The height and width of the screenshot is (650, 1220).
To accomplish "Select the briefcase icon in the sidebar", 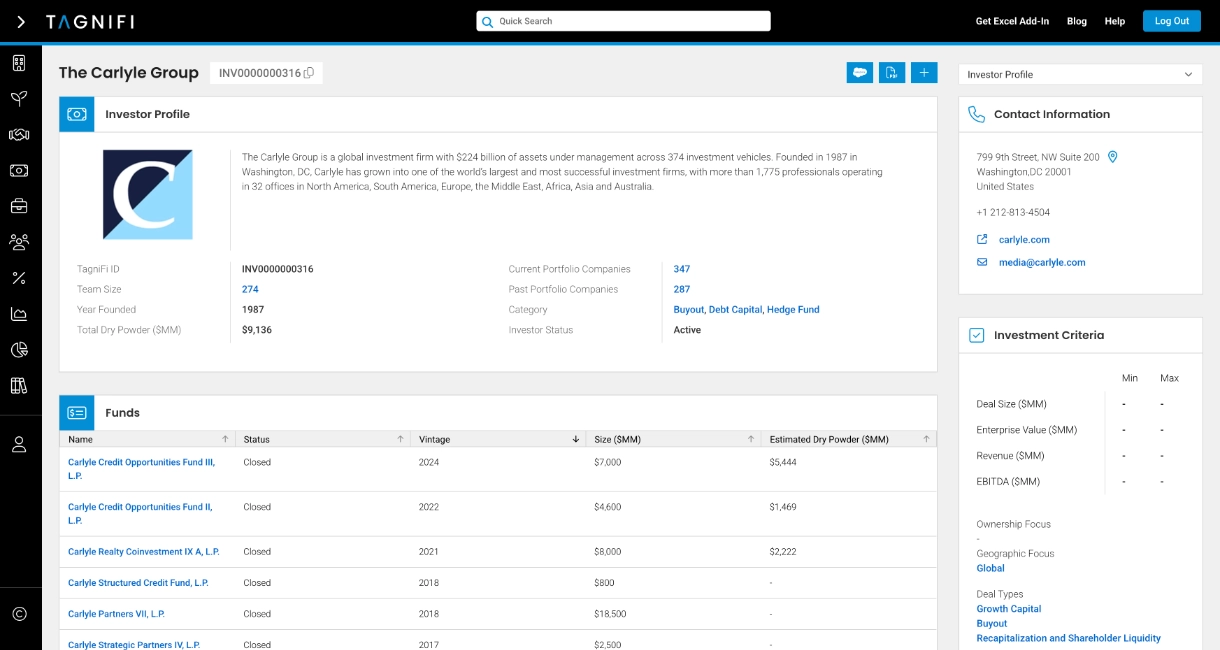I will point(20,206).
